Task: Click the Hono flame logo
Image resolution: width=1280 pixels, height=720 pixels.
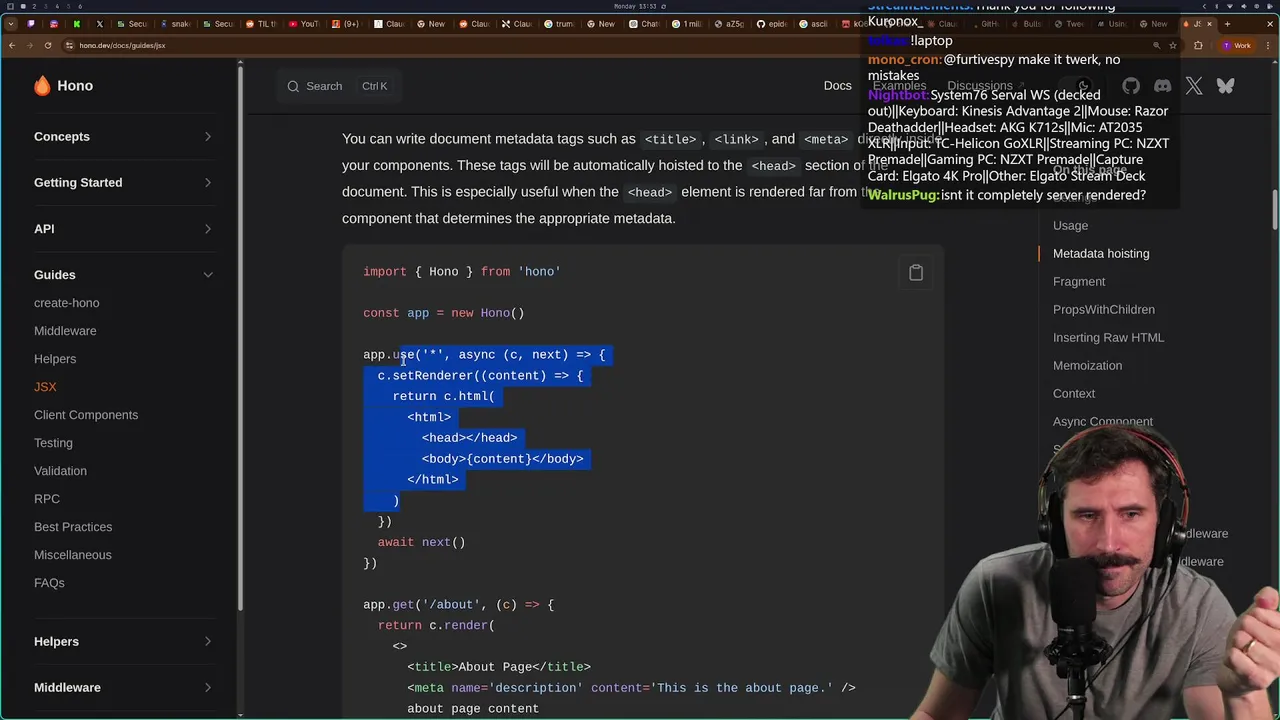Action: point(42,86)
